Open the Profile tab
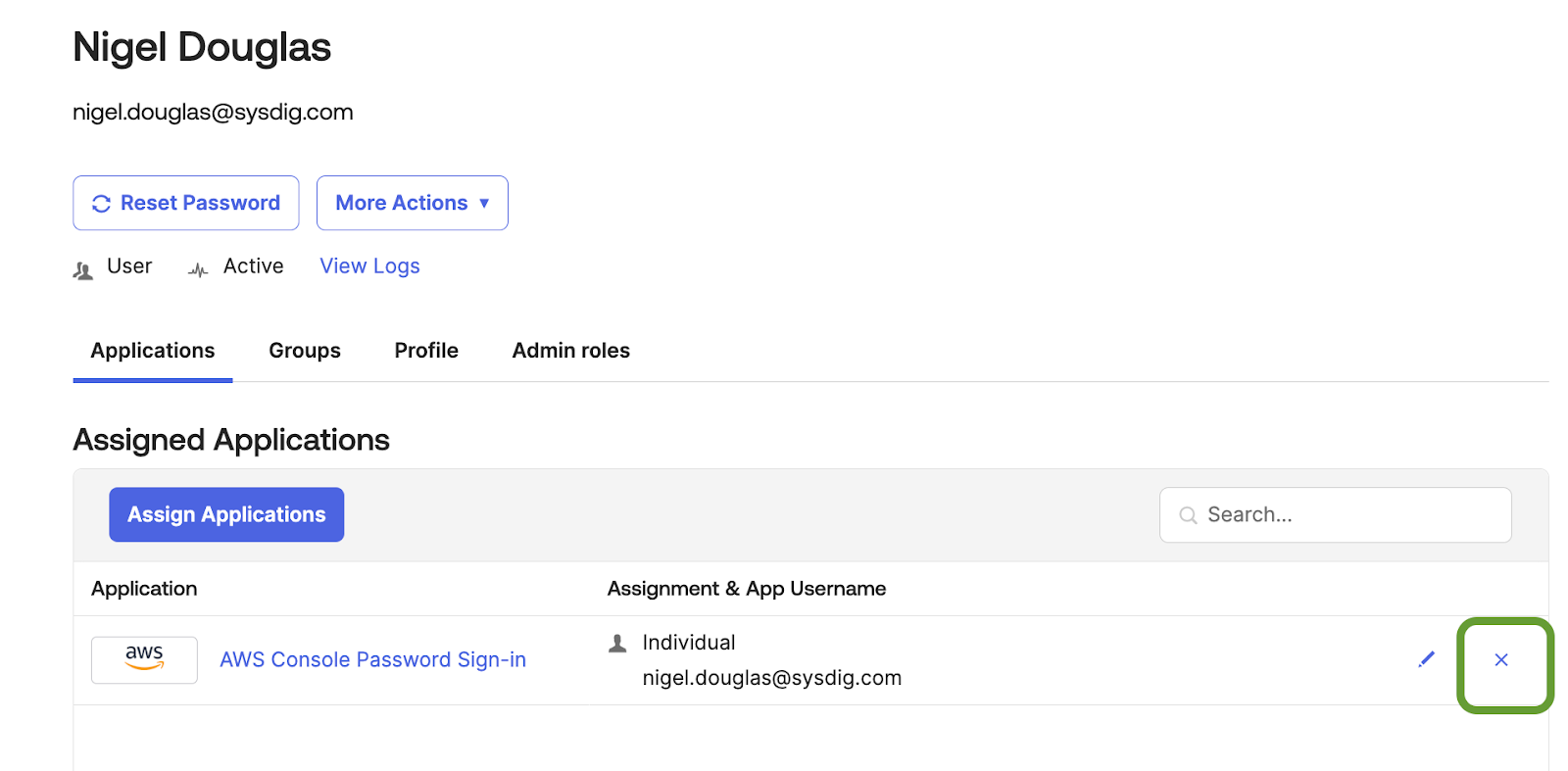Viewport: 1568px width, 771px height. coord(426,351)
